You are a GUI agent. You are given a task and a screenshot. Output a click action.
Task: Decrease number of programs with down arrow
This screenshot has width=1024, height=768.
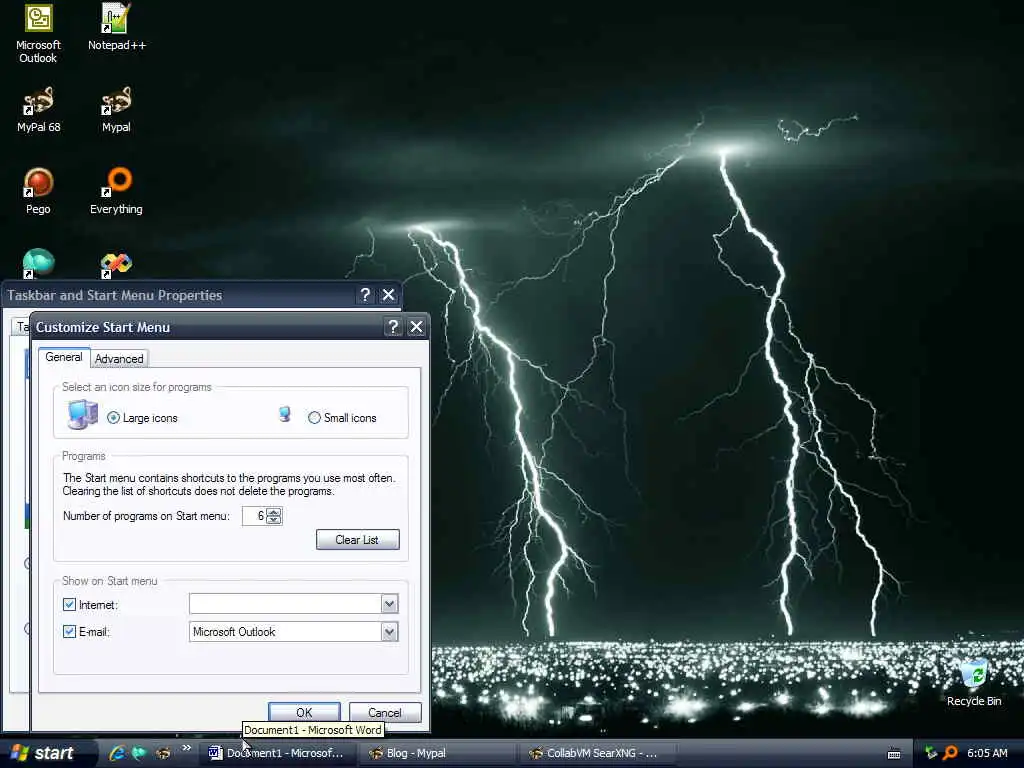coord(274,520)
